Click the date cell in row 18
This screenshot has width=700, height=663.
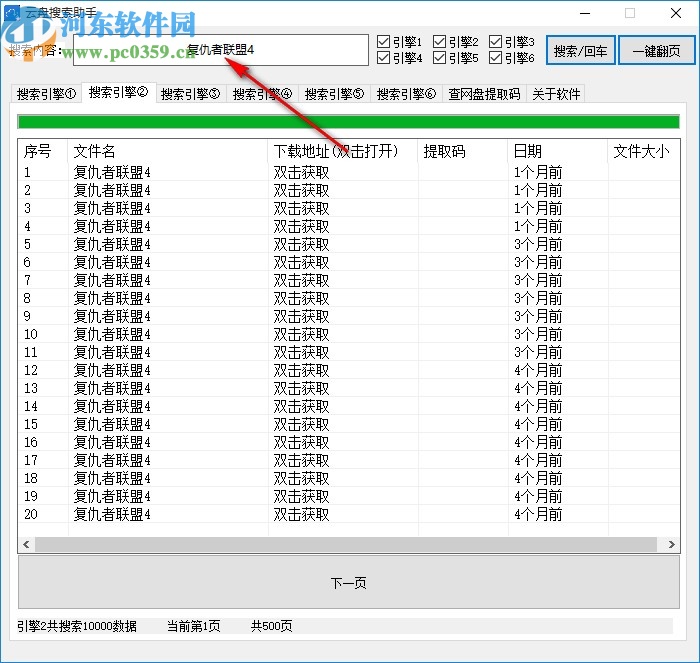pyautogui.click(x=538, y=478)
